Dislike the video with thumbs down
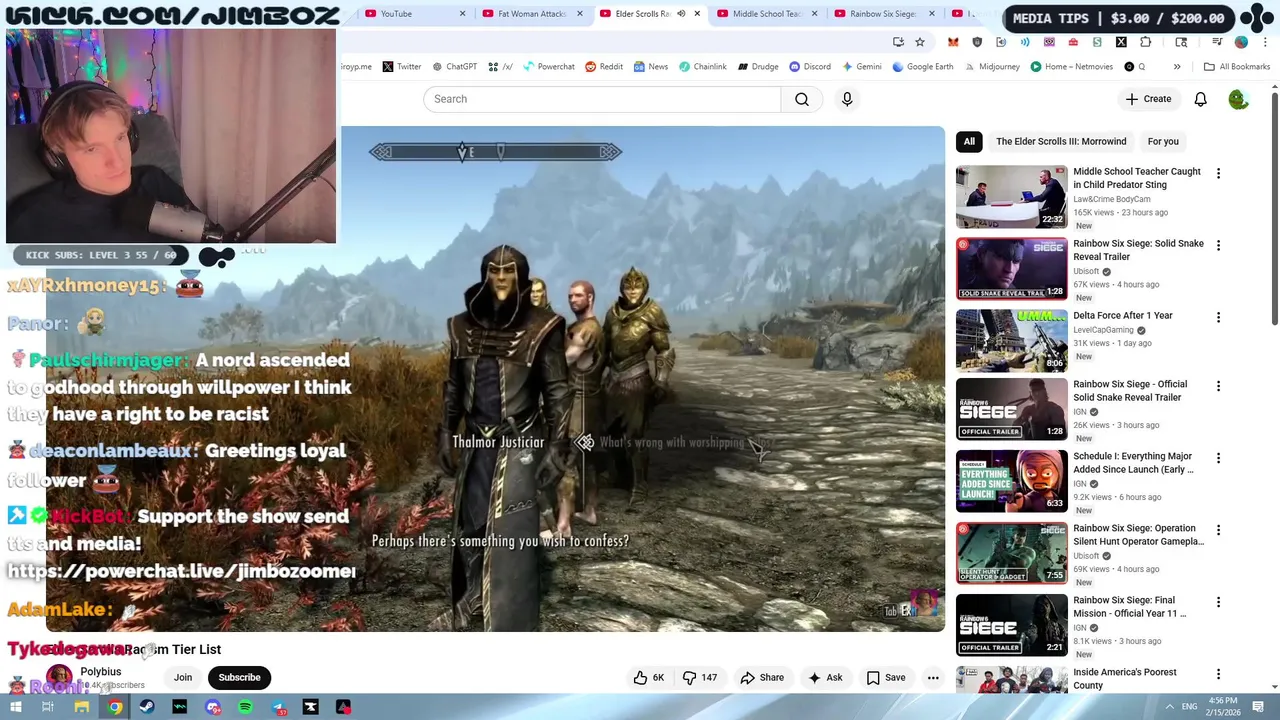 click(x=700, y=678)
